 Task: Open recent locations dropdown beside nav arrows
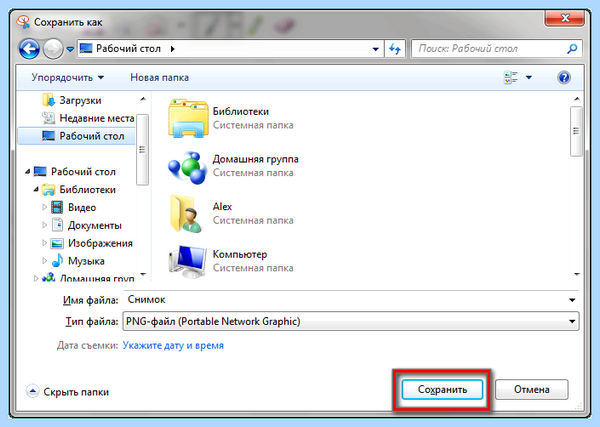(x=70, y=49)
